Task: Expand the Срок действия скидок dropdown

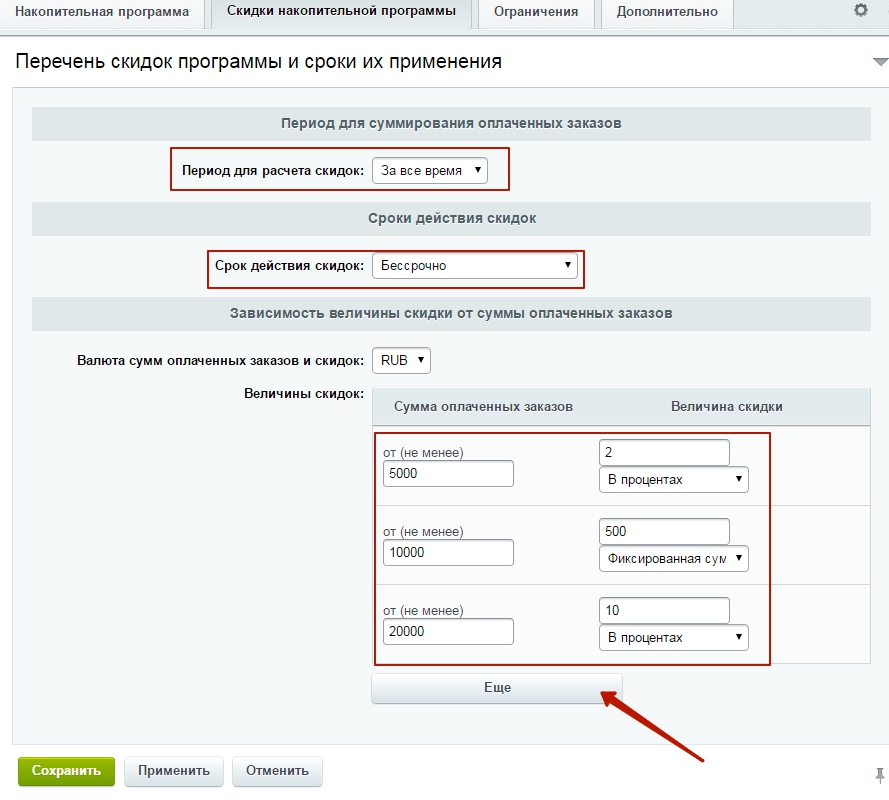Action: pos(474,266)
